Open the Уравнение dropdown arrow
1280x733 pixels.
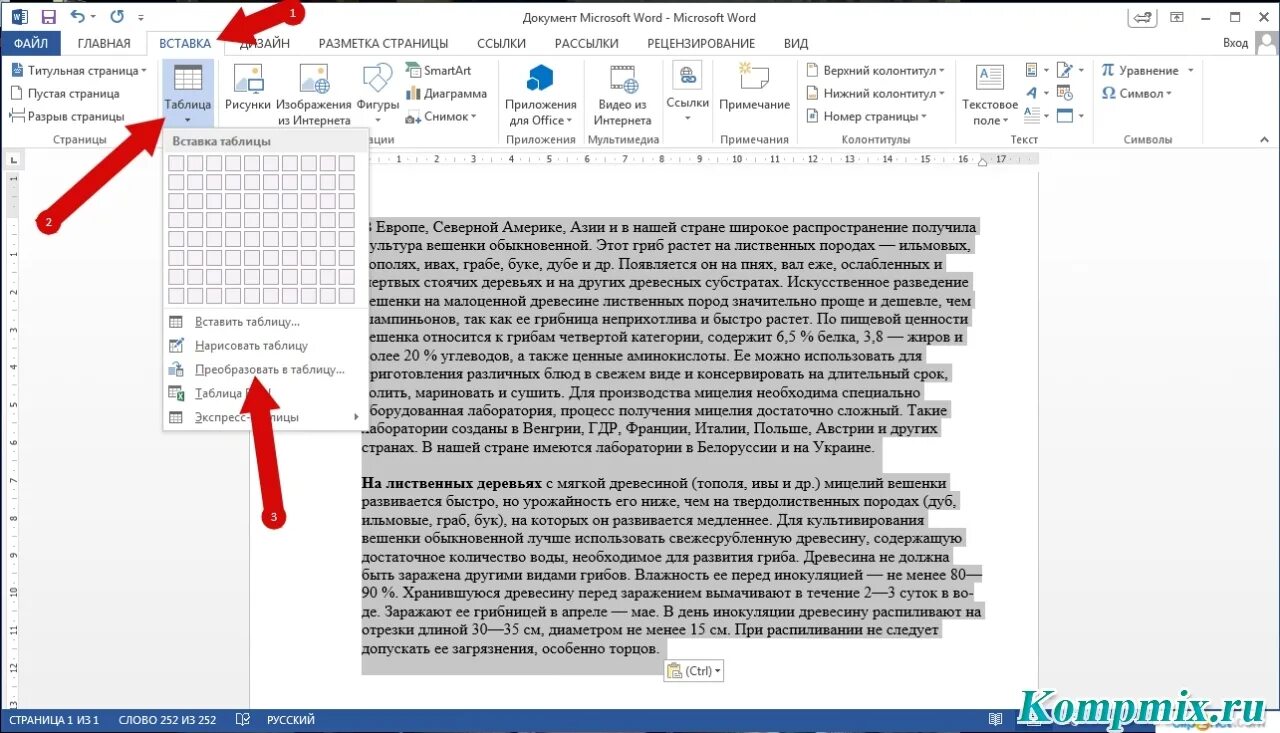click(x=1189, y=71)
